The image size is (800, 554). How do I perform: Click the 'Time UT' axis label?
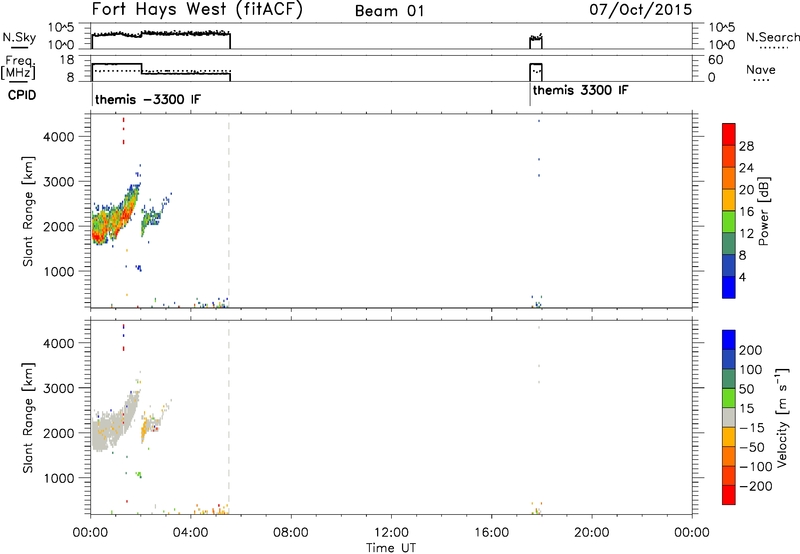(391, 548)
